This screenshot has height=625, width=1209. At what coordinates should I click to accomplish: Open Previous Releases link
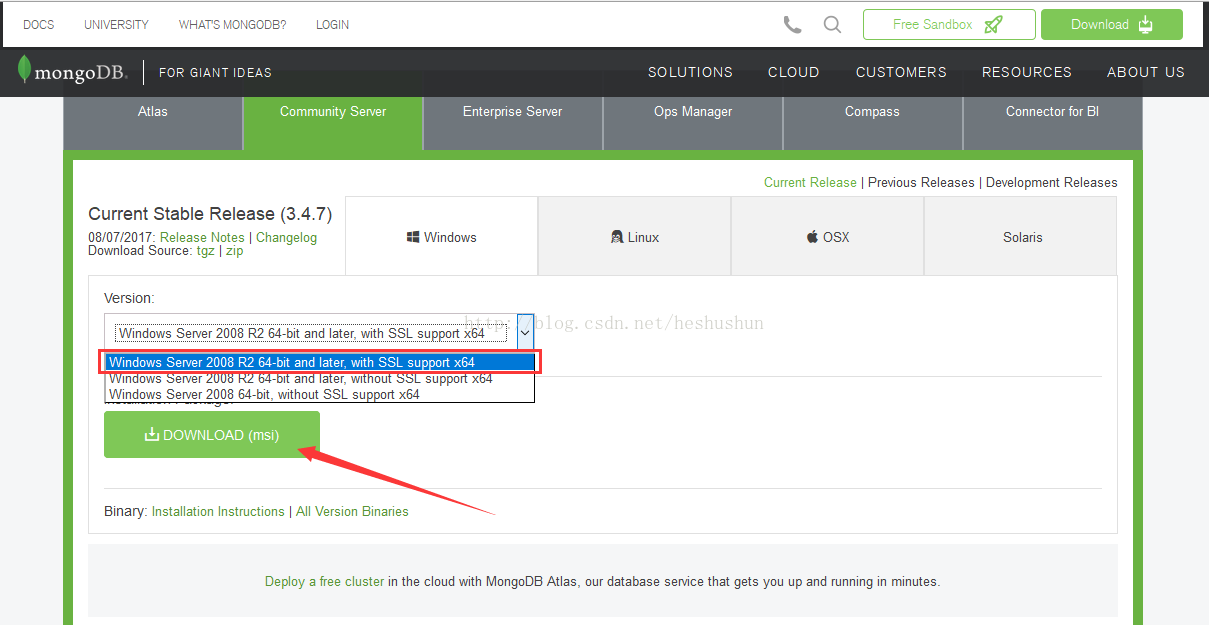[921, 182]
